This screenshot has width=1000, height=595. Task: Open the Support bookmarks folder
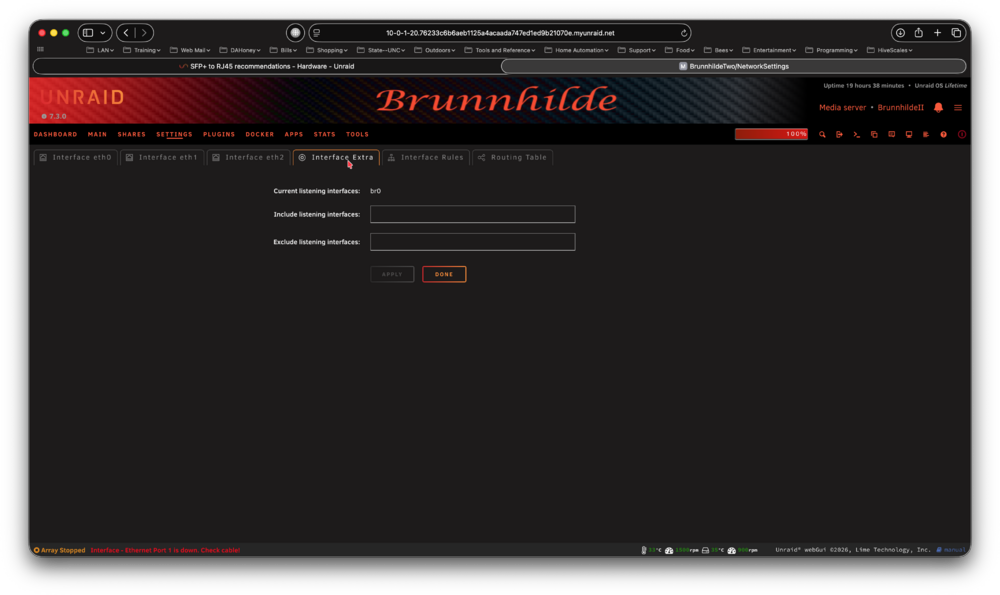pos(636,50)
